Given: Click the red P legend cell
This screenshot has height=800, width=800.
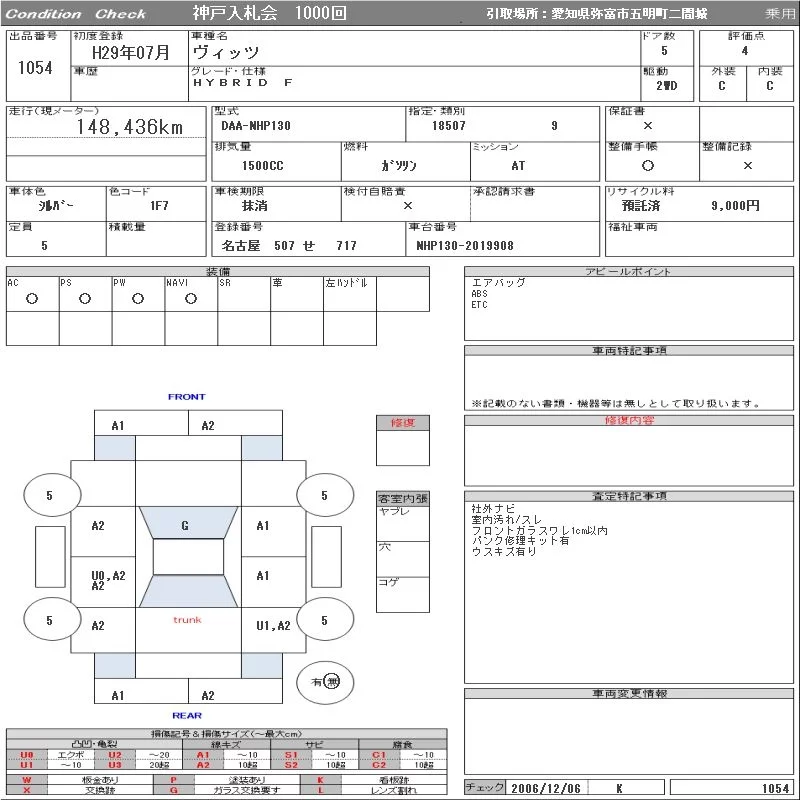Looking at the screenshot, I should pyautogui.click(x=174, y=780).
